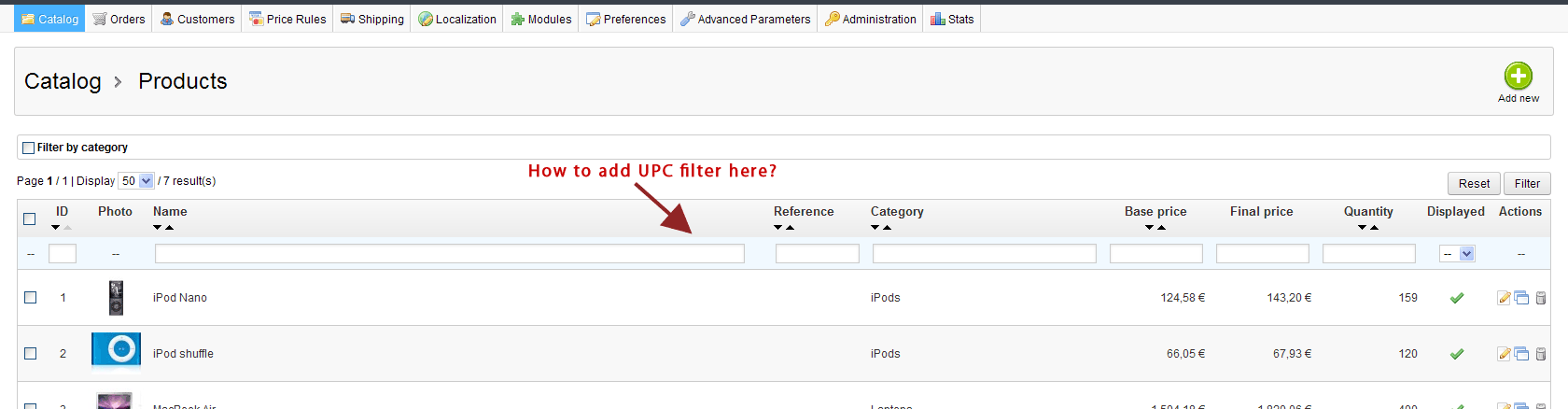Image resolution: width=1568 pixels, height=409 pixels.
Task: Toggle iPod Nano displayed status checkmark
Action: (1456, 298)
